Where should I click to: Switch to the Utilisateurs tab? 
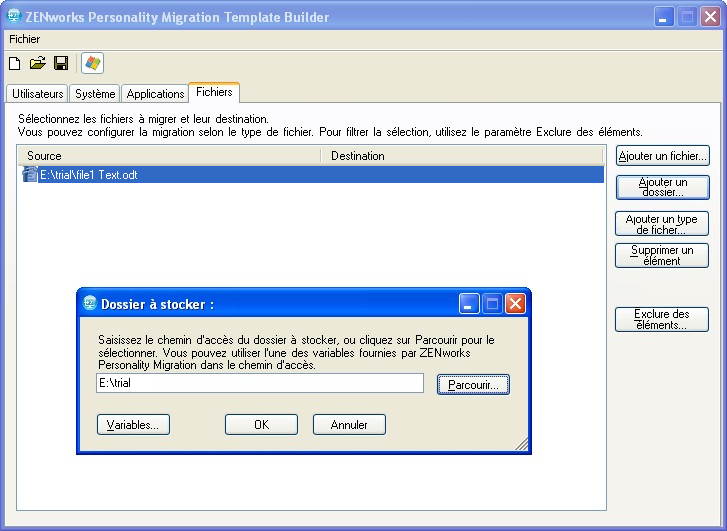point(38,94)
